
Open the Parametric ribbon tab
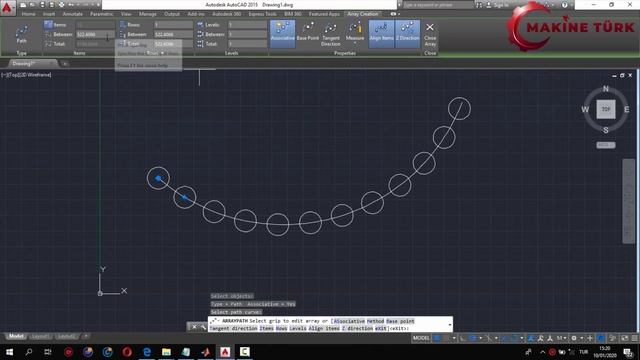tap(102, 14)
